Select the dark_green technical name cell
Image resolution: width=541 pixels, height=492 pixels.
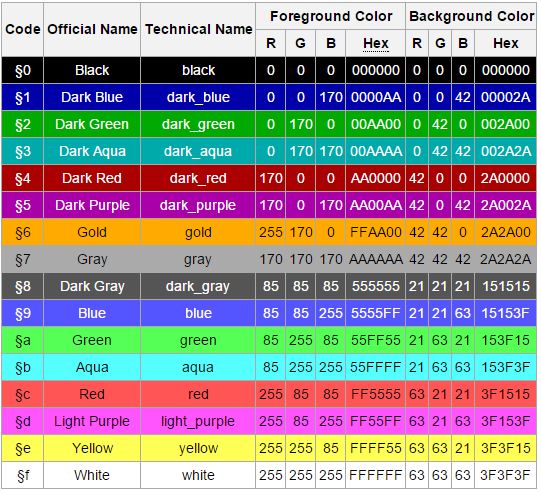[x=198, y=124]
